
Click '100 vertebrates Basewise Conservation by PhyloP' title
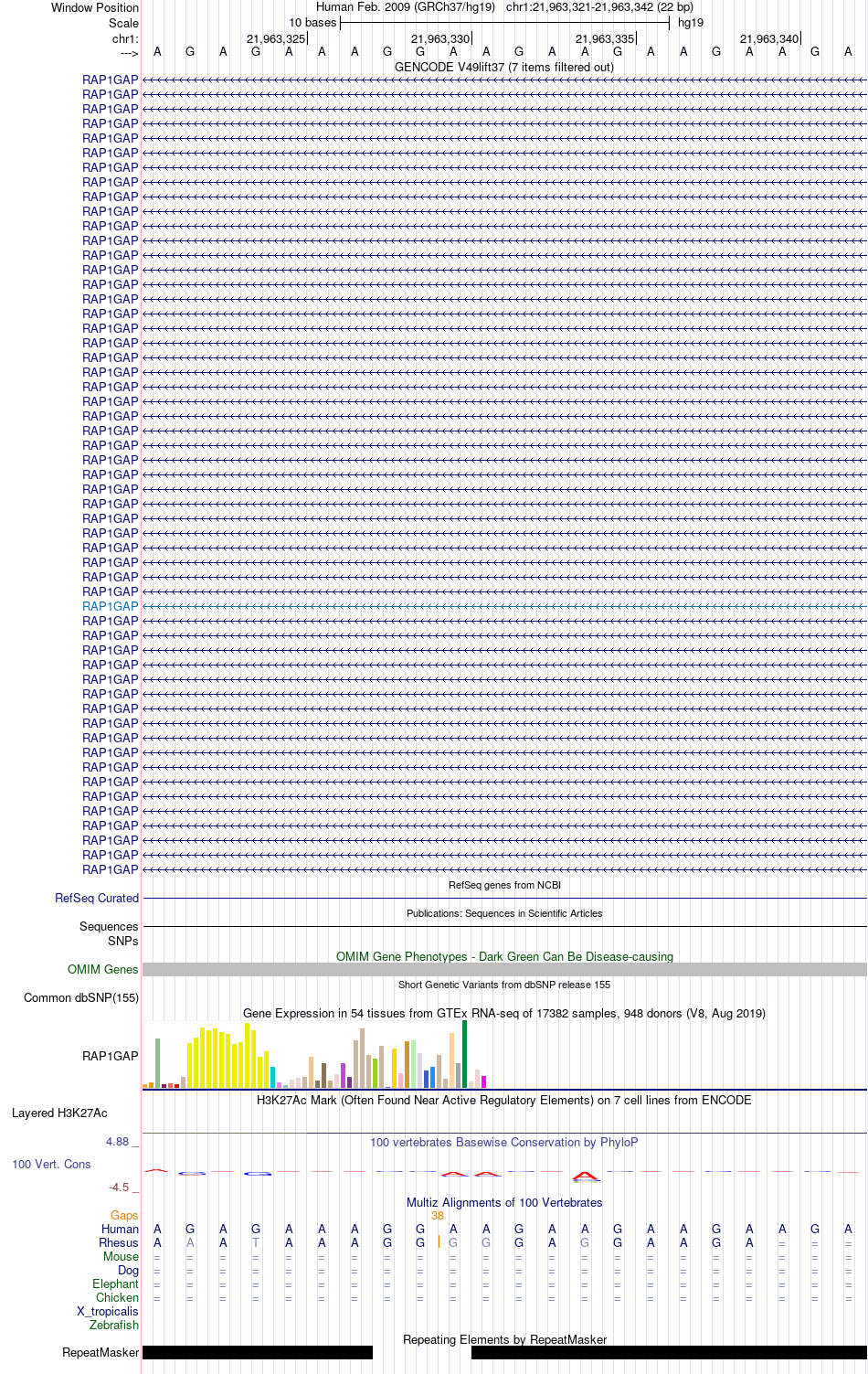click(504, 1143)
